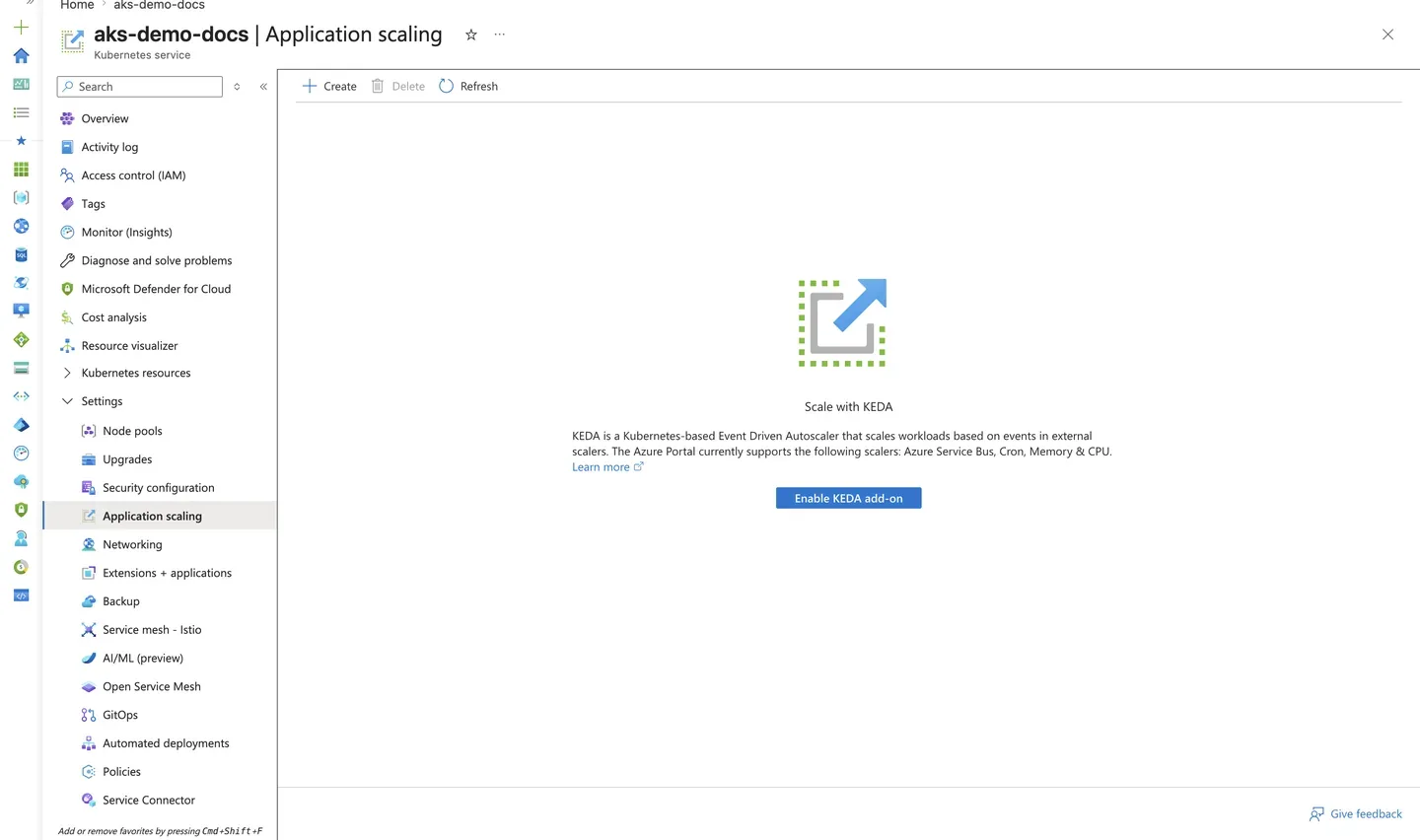Click the Cost analysis icon
This screenshot has width=1420, height=840.
pyautogui.click(x=67, y=317)
